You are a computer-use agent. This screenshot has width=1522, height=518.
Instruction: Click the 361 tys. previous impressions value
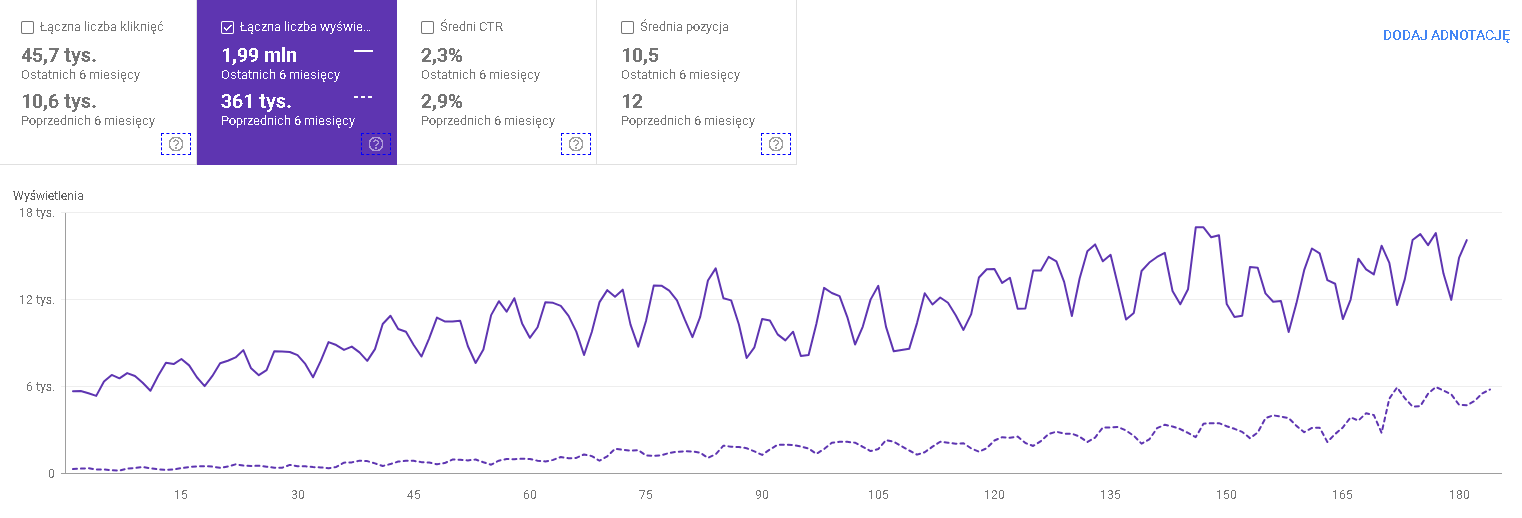[x=256, y=101]
